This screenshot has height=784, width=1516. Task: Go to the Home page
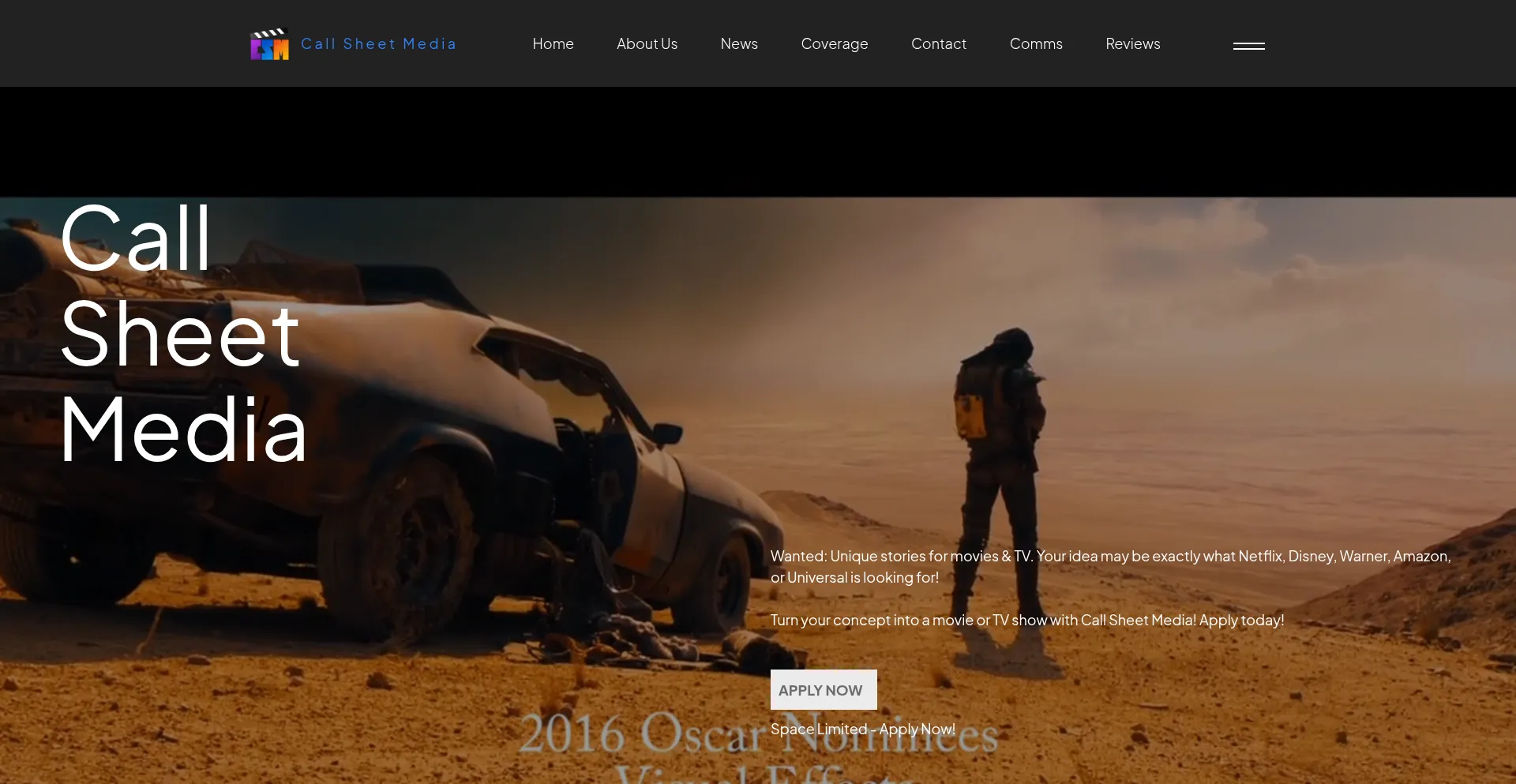point(553,44)
